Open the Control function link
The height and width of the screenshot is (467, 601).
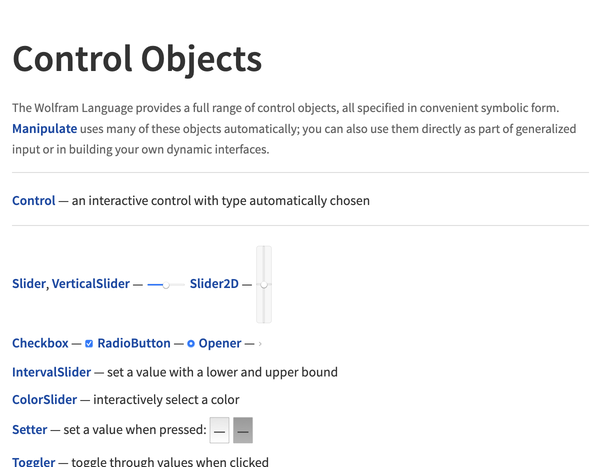pos(34,201)
